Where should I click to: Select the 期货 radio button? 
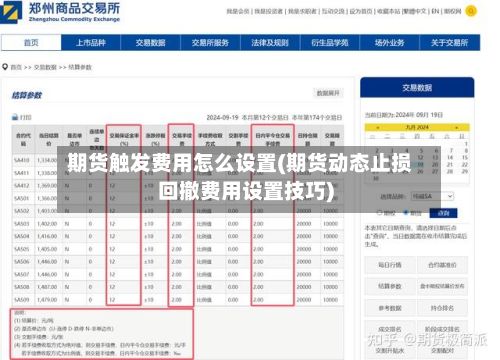tap(406, 212)
